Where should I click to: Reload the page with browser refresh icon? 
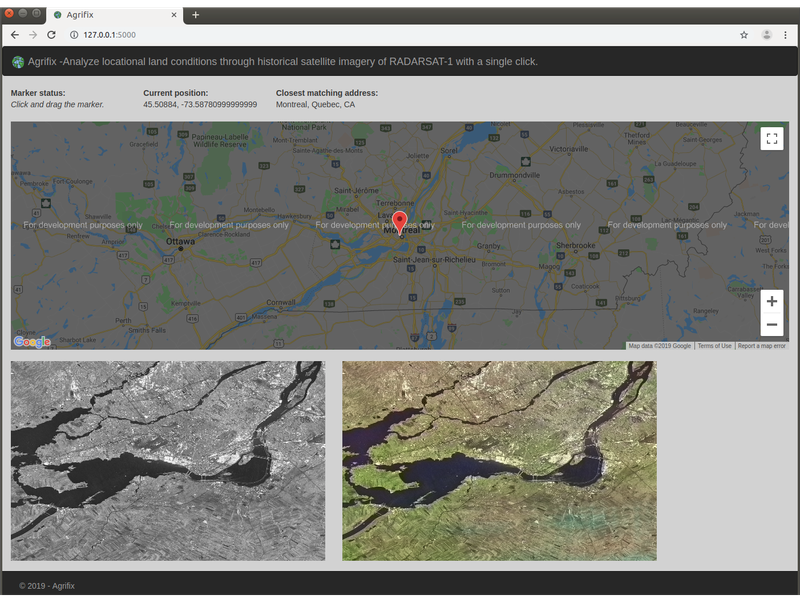pos(51,34)
